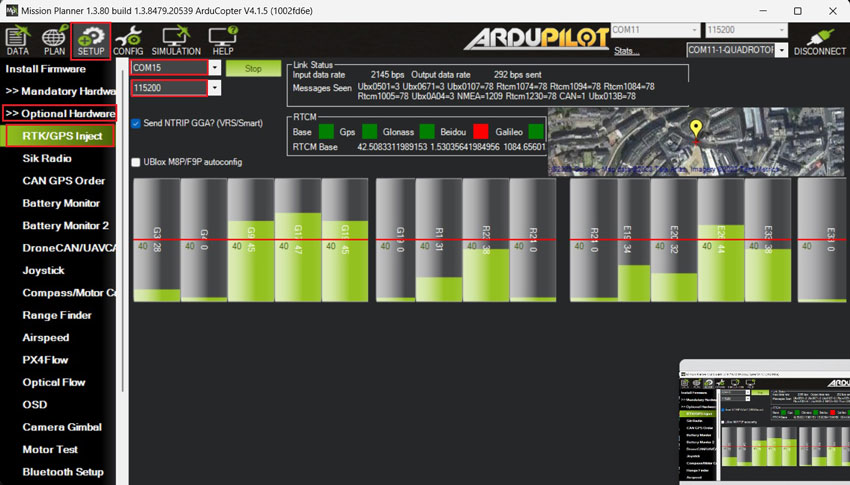Screen dimensions: 850x485
Task: Click the Glonass green indicator
Action: tap(427, 132)
